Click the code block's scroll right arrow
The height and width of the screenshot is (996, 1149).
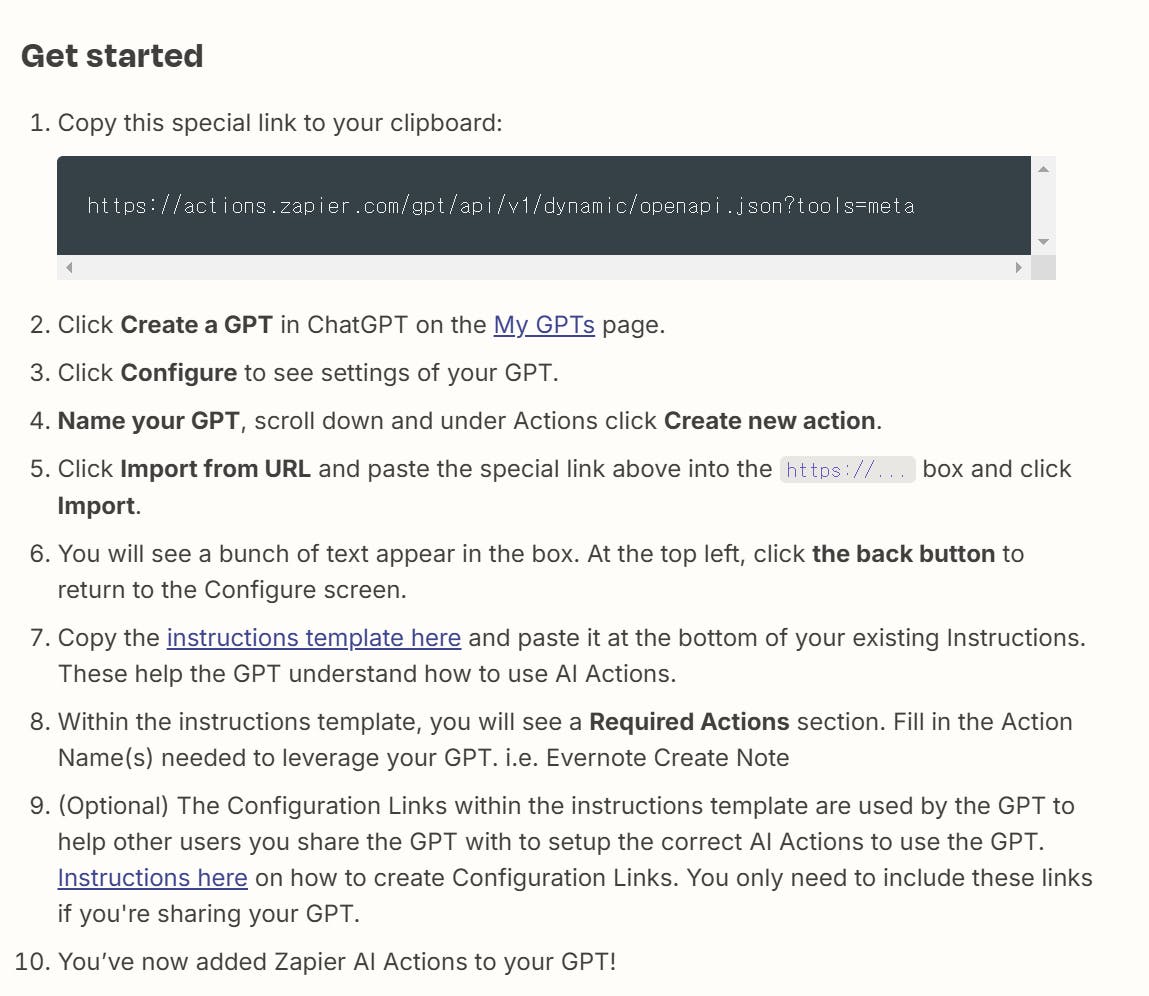tap(1019, 267)
